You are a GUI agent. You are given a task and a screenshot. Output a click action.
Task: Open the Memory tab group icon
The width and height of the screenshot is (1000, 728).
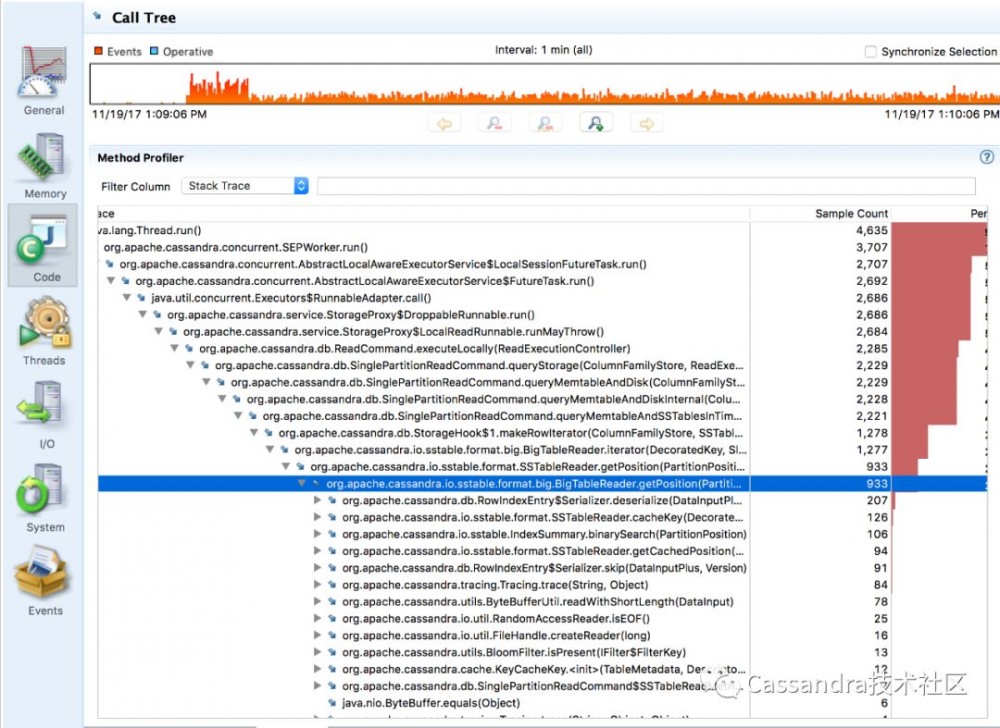click(x=43, y=156)
